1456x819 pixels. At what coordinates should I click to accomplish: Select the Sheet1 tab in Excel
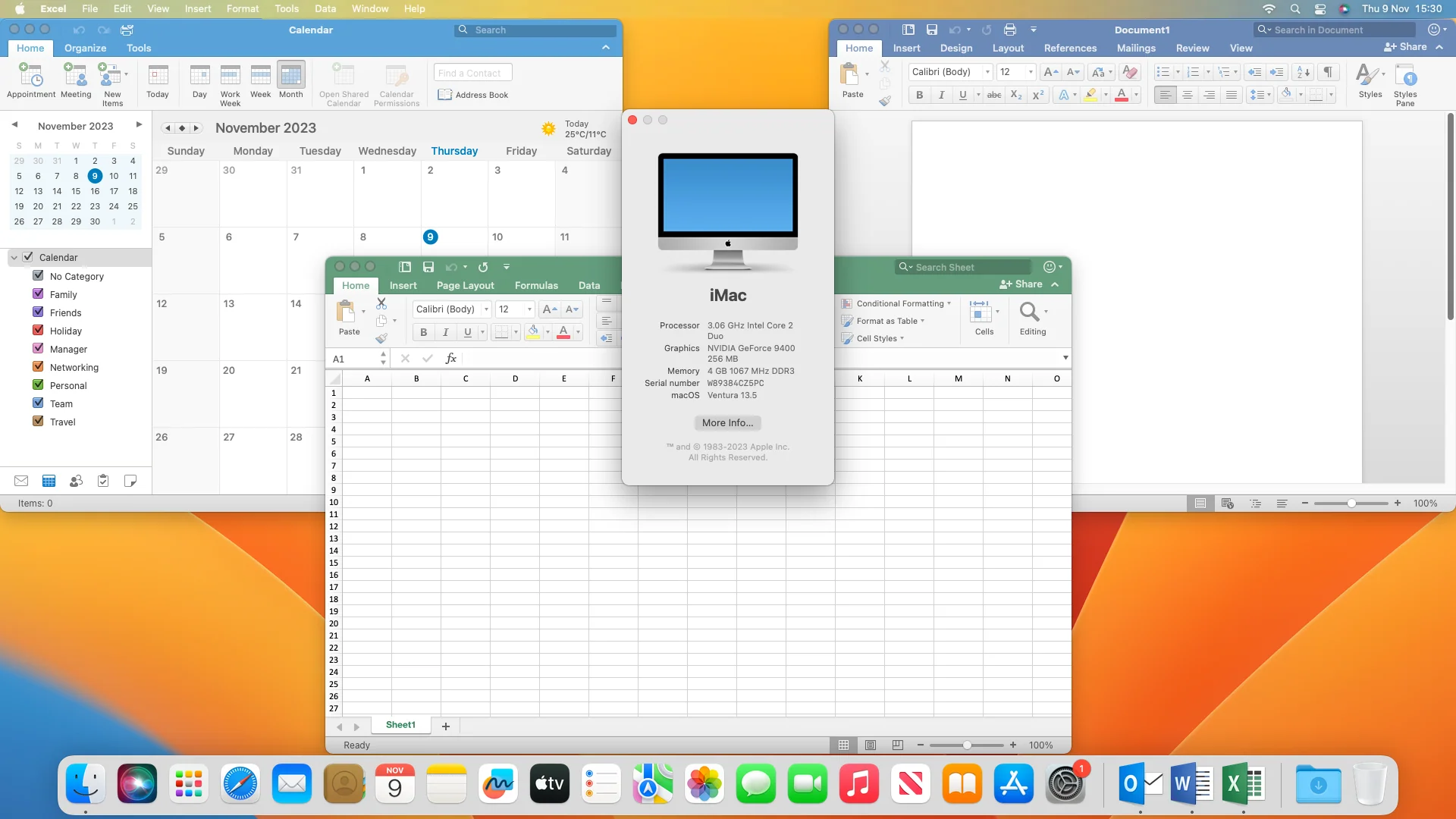(400, 725)
